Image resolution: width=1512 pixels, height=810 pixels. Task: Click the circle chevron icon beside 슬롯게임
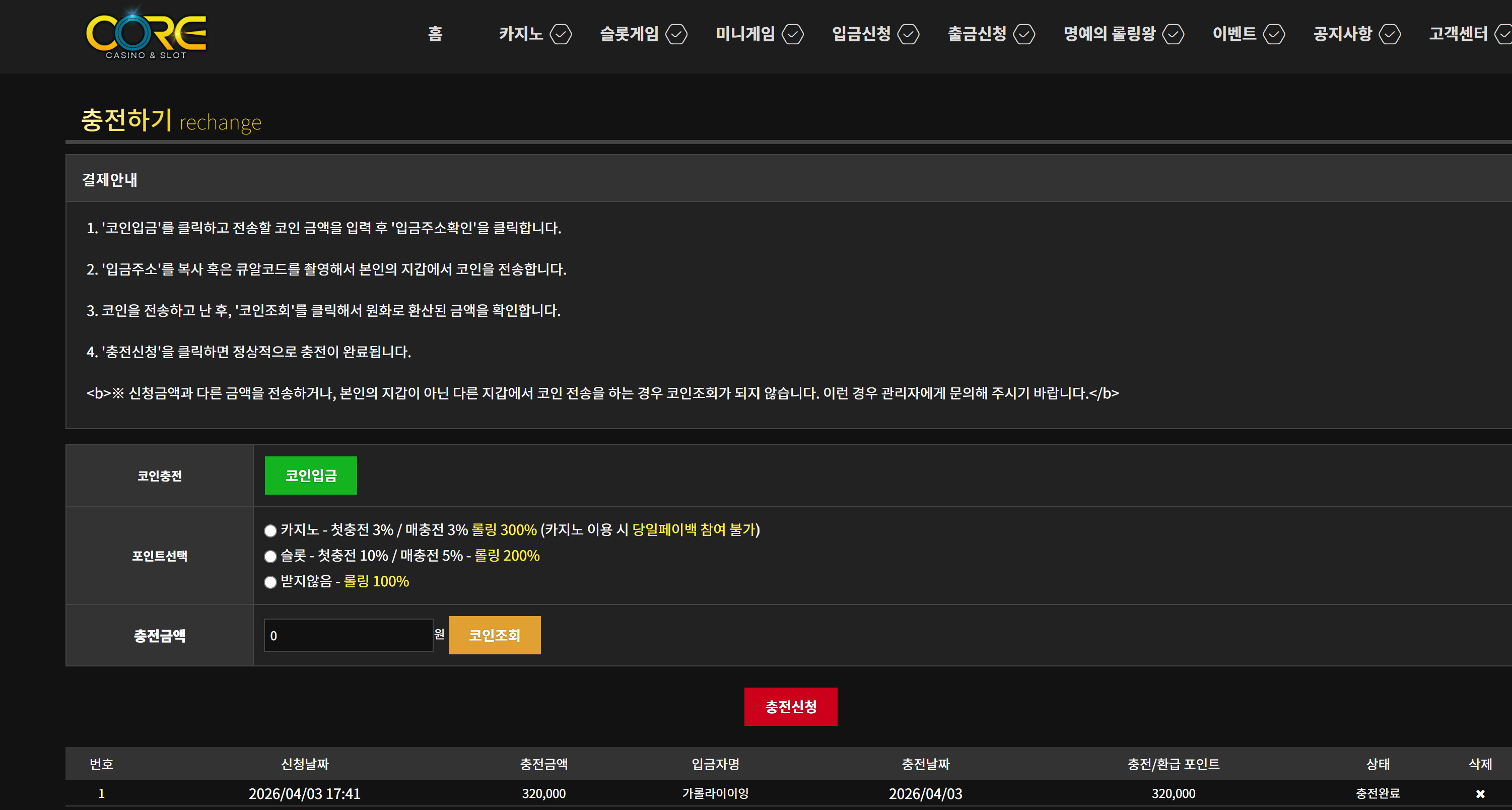coord(676,34)
